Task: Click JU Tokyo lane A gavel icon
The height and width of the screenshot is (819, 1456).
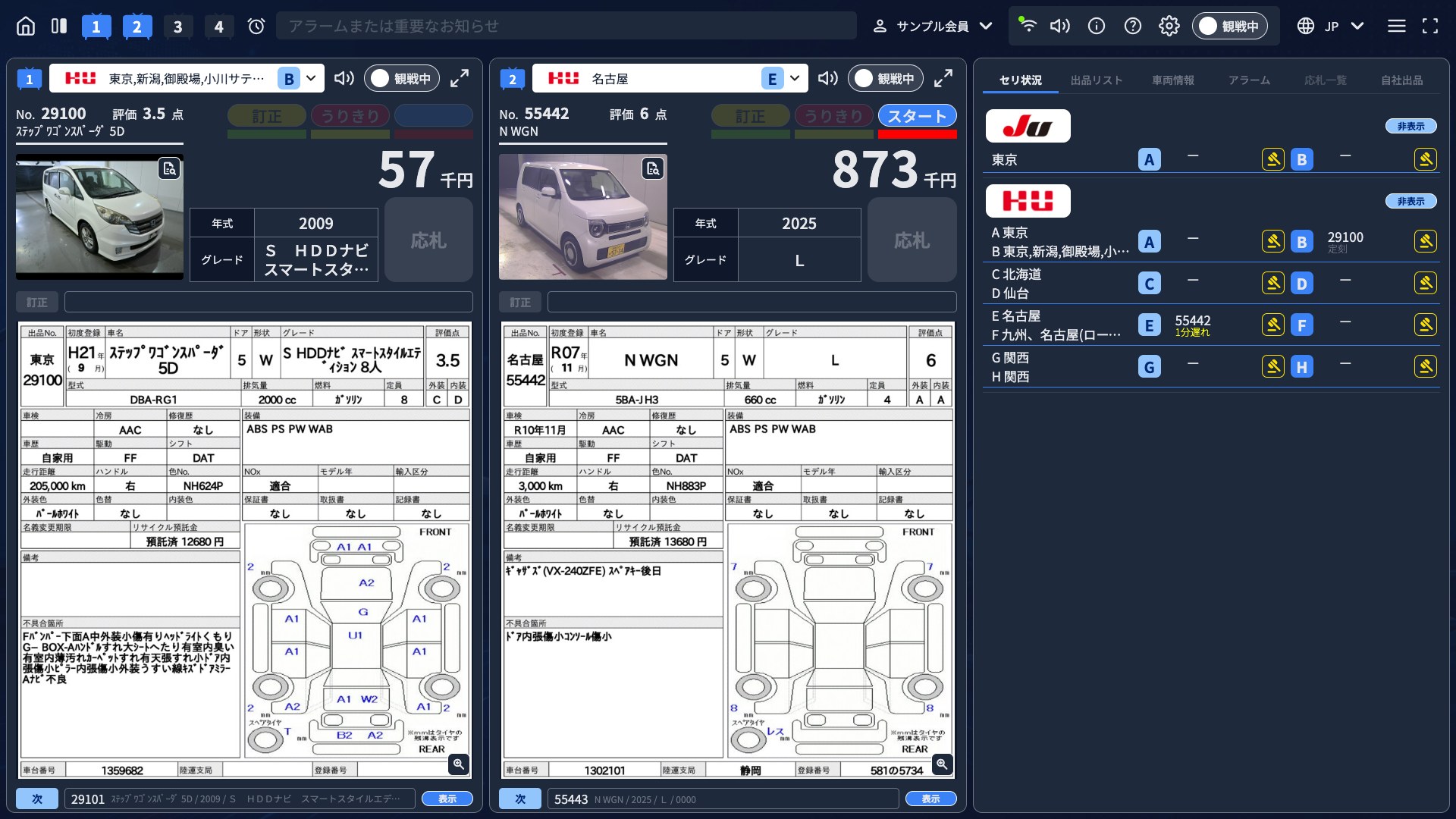Action: pos(1273,159)
